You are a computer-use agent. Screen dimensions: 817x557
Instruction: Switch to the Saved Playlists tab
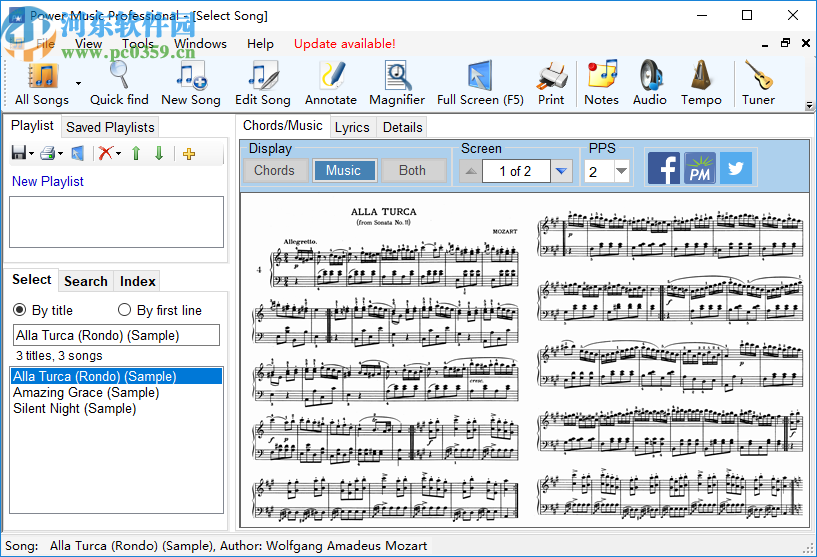(110, 127)
